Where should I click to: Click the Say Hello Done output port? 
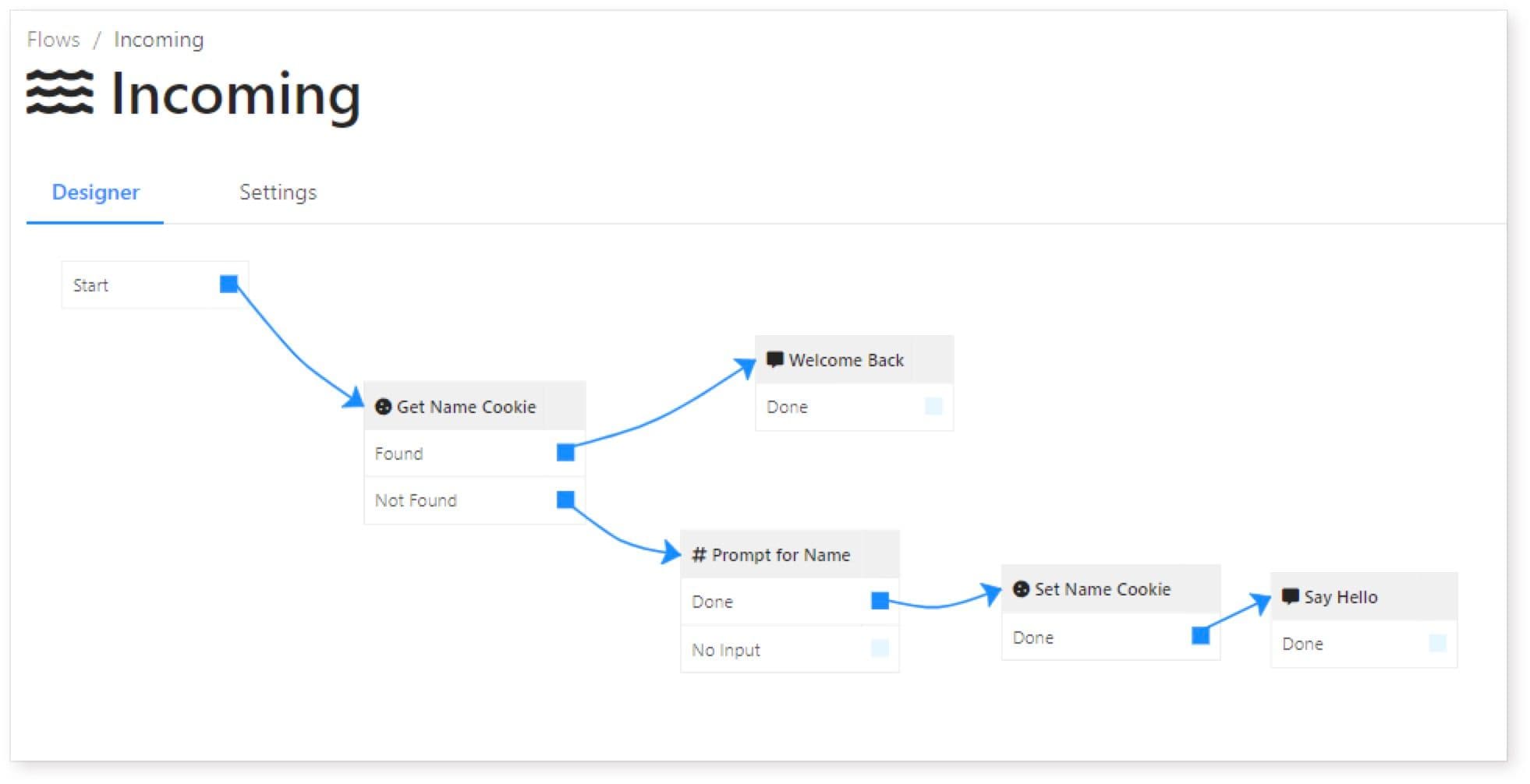pos(1437,643)
